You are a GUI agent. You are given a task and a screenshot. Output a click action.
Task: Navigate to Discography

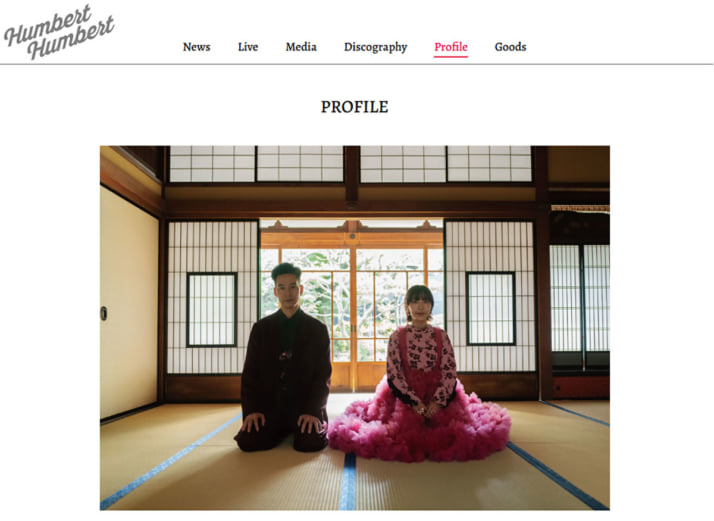[375, 47]
